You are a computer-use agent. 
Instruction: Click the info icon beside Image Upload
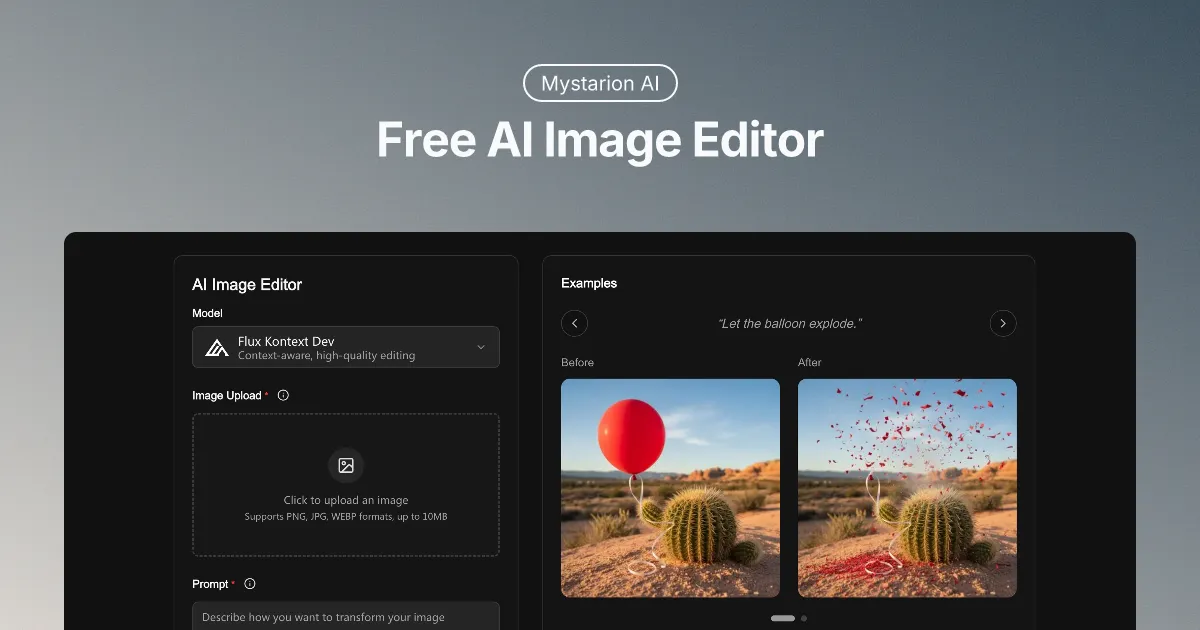coord(283,395)
